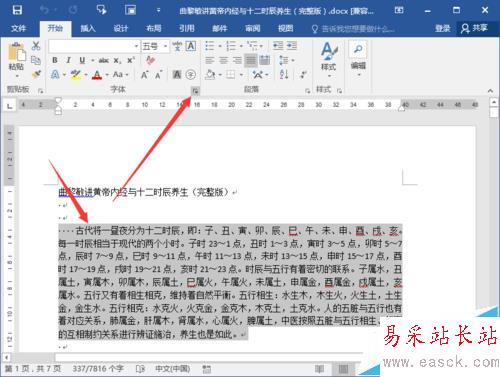Click the Multilevel list icon
This screenshot has width=500, height=377.
coord(252,46)
